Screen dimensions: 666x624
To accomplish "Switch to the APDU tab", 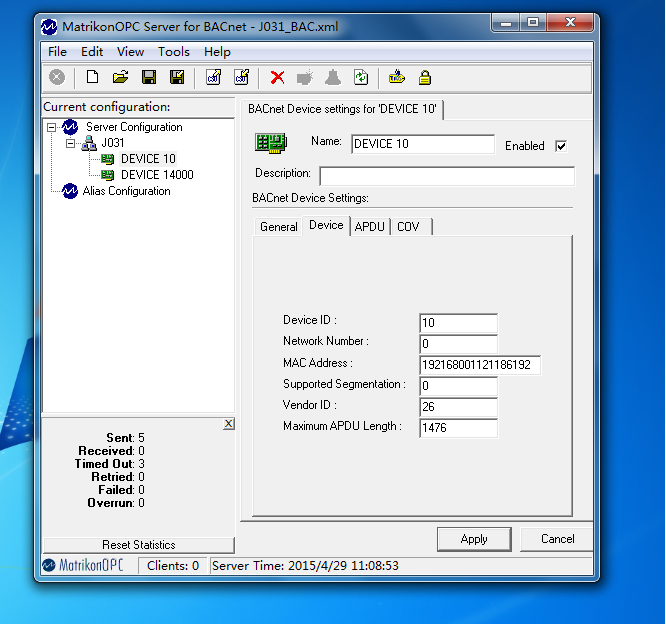I will [x=370, y=227].
